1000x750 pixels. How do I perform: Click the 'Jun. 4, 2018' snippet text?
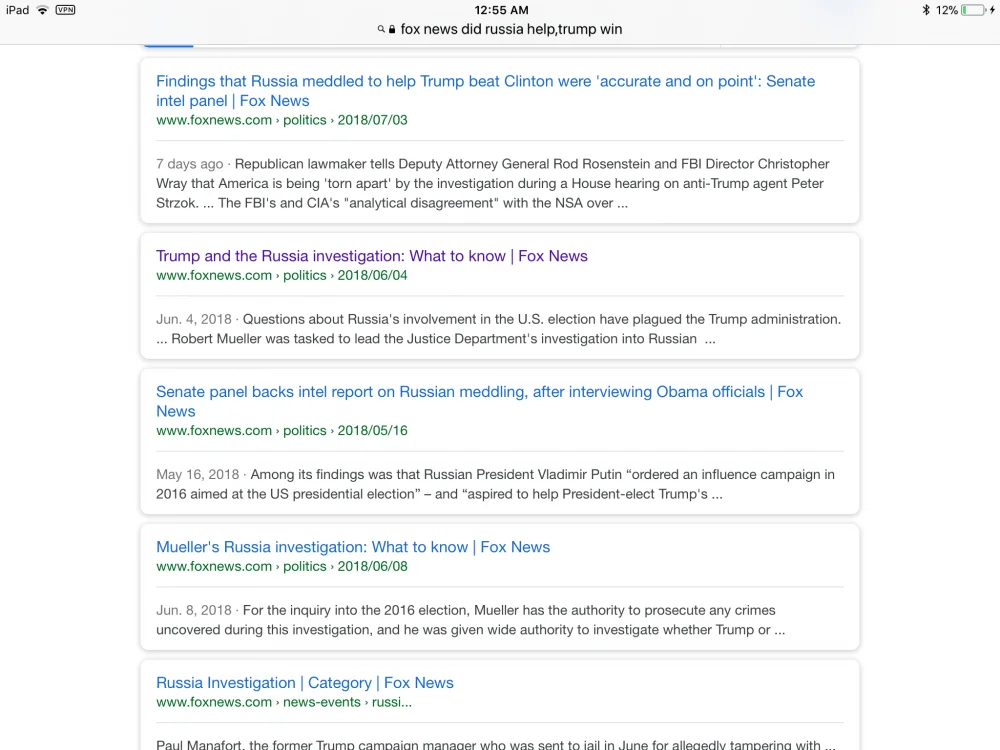pos(499,328)
